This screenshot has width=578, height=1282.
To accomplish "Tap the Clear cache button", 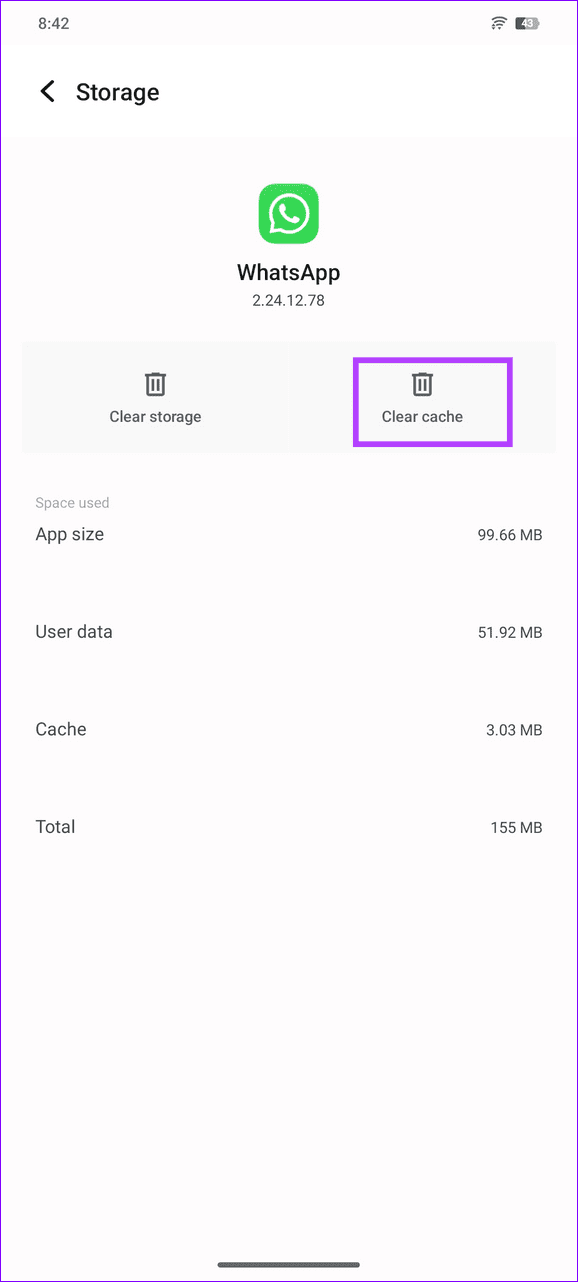I will pos(421,416).
